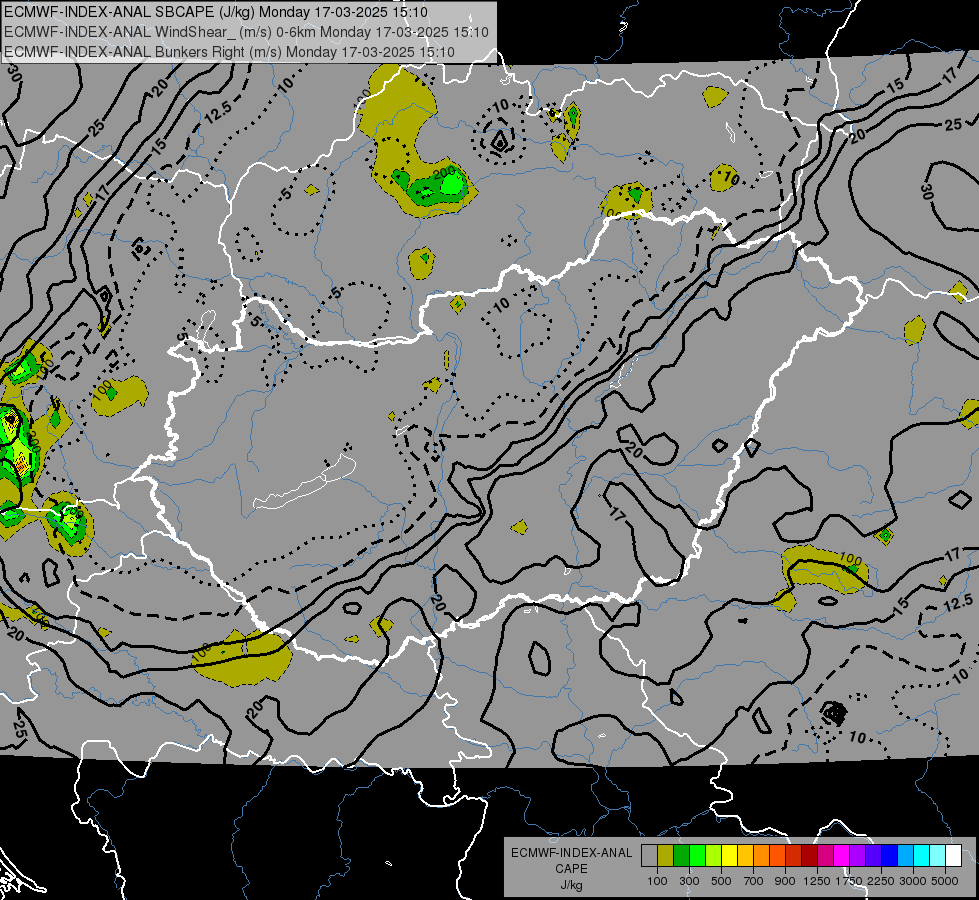This screenshot has height=900, width=979.
Task: Select the CAPE label in legend
Action: 571,869
